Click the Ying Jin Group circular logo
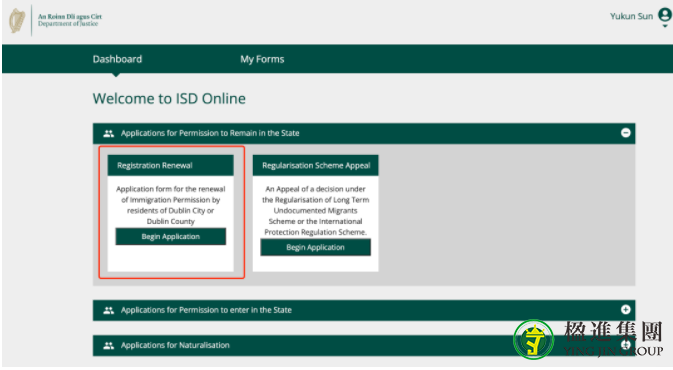Viewport: 673px width, 370px height. (534, 340)
